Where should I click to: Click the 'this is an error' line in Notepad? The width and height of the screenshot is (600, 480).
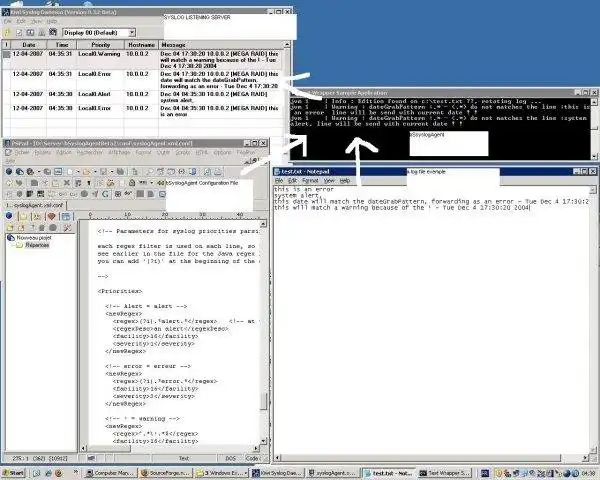coord(304,189)
